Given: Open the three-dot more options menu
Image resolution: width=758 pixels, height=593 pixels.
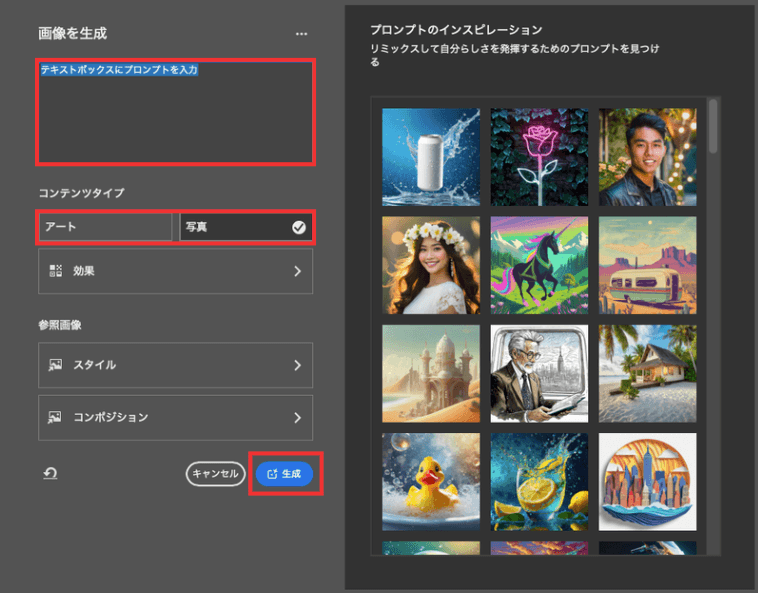Looking at the screenshot, I should pos(302,34).
